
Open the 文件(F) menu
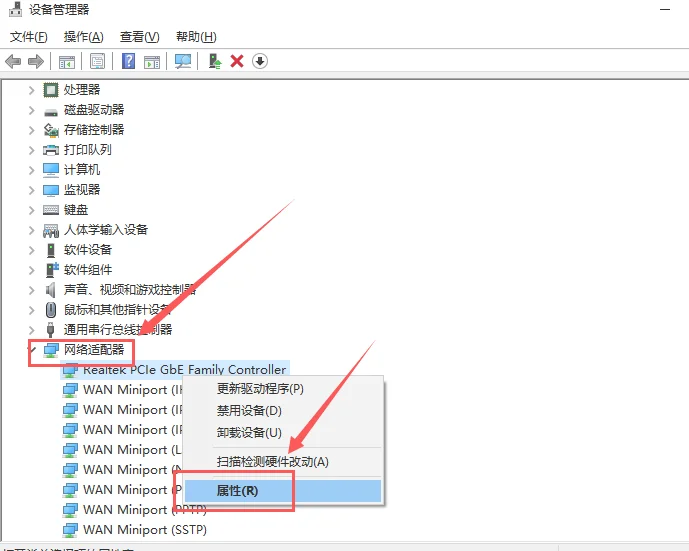[29, 37]
